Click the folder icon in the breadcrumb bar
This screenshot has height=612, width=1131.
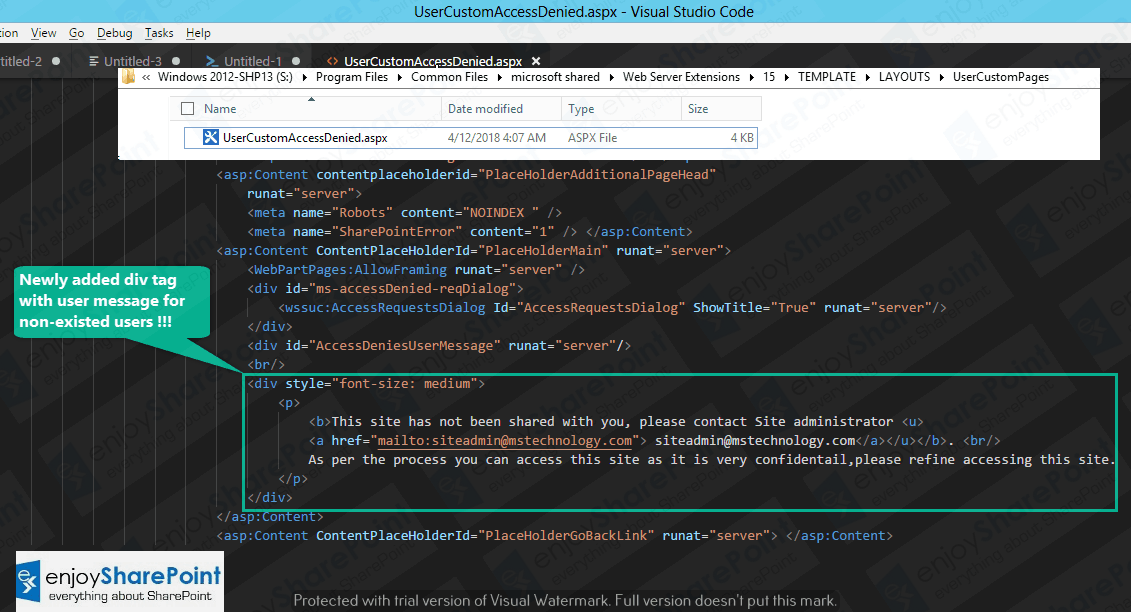(128, 76)
